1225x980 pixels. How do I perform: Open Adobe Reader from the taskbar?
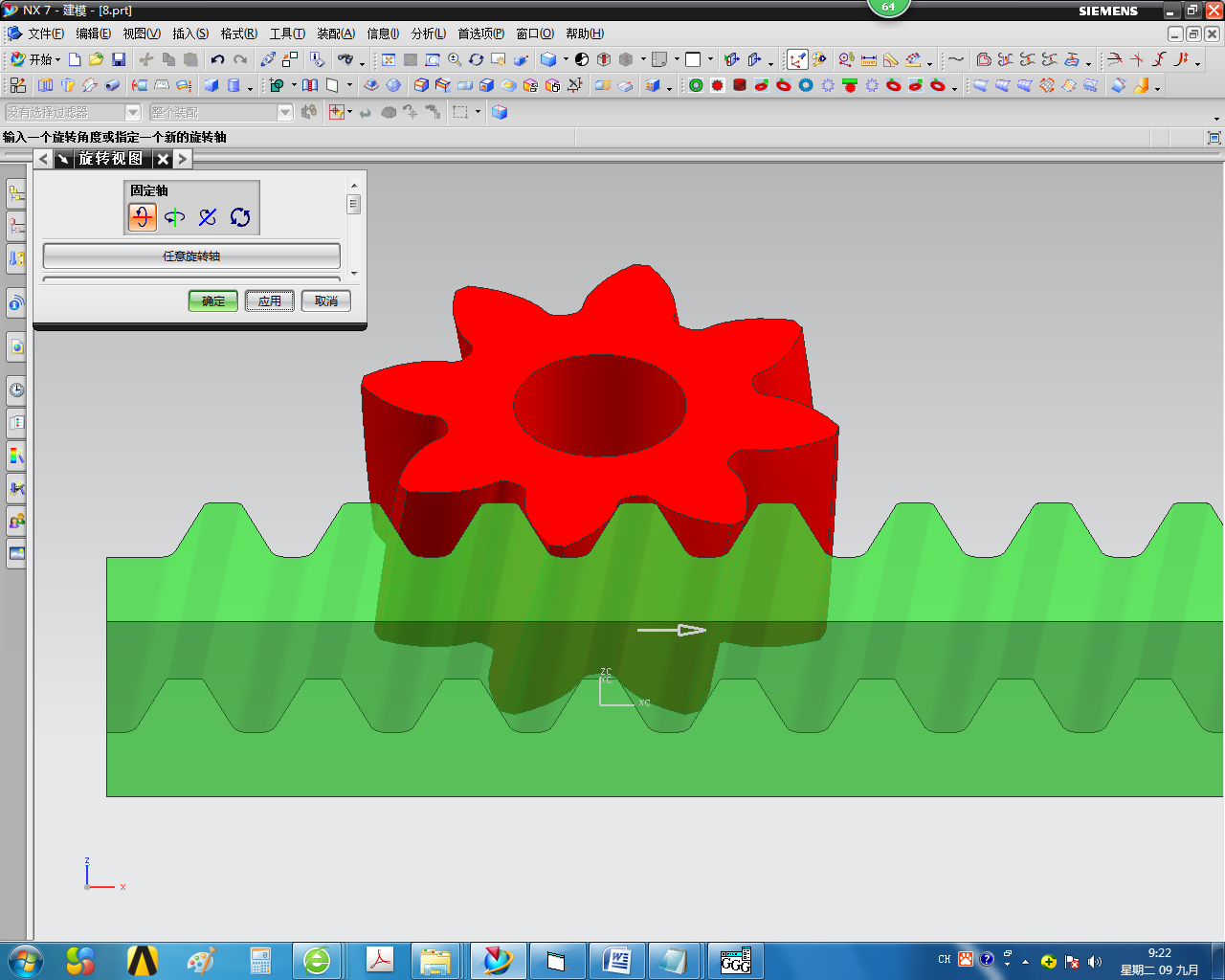pyautogui.click(x=381, y=960)
